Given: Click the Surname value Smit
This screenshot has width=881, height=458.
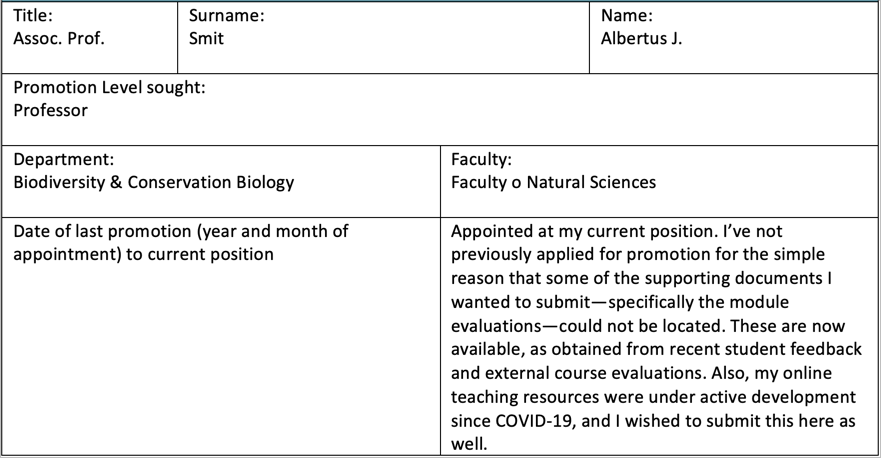Looking at the screenshot, I should coord(206,39).
